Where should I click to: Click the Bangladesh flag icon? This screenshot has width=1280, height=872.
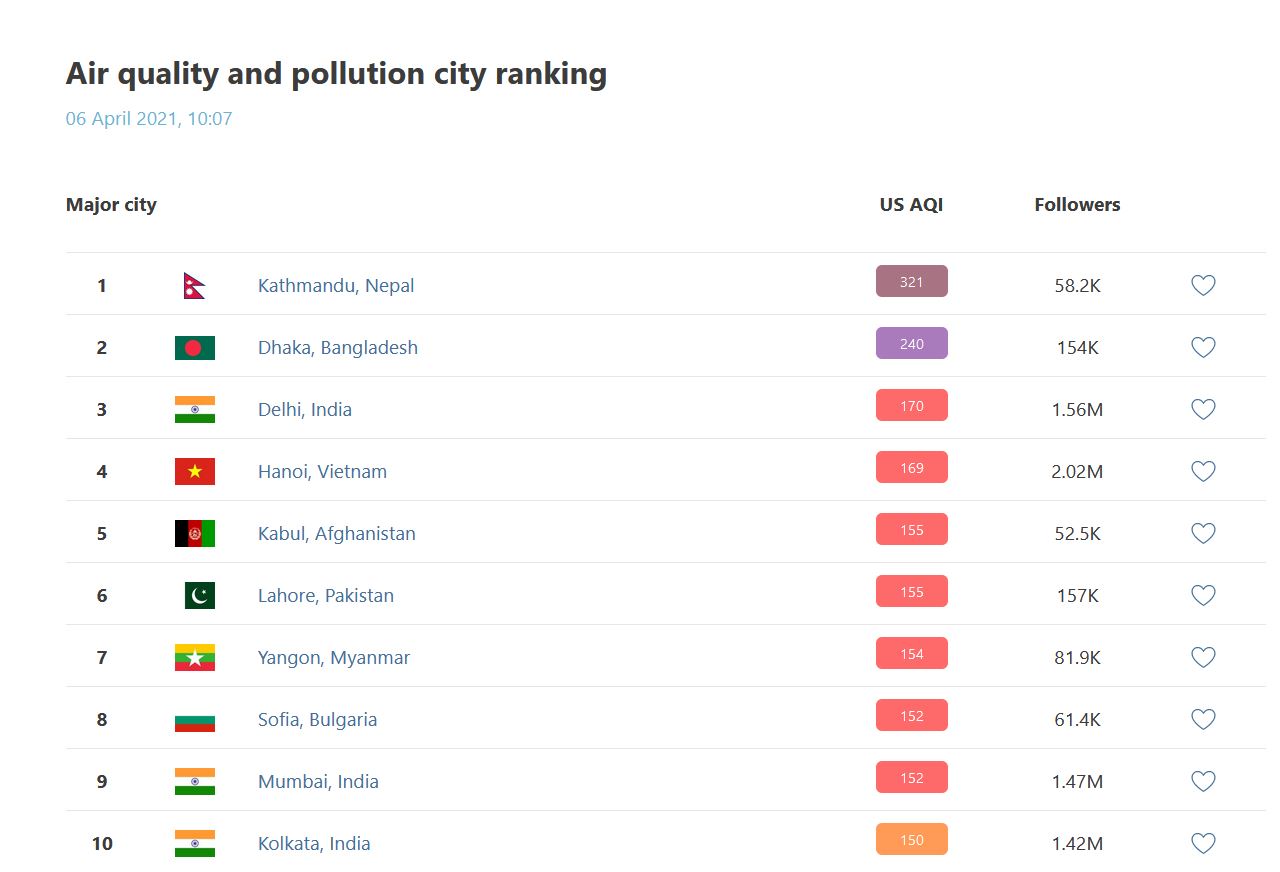tap(195, 348)
